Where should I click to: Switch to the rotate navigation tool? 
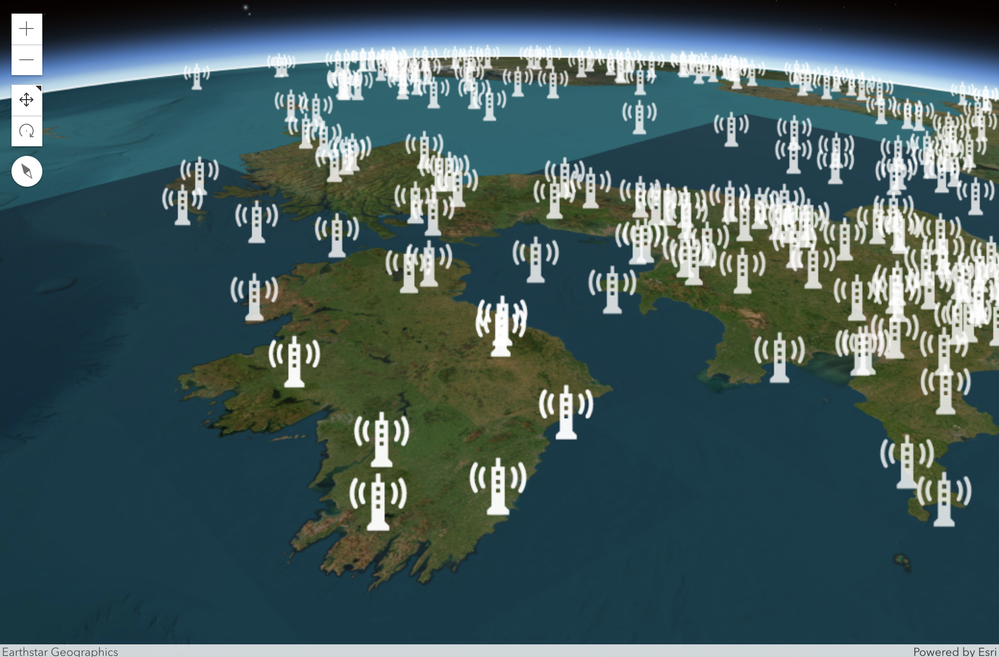[27, 131]
